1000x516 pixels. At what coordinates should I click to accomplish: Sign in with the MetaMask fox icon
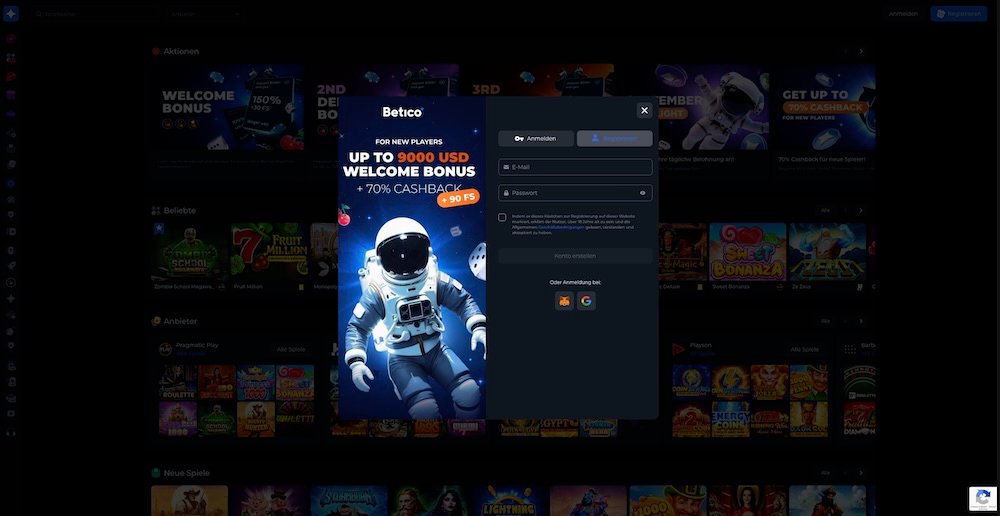[565, 300]
